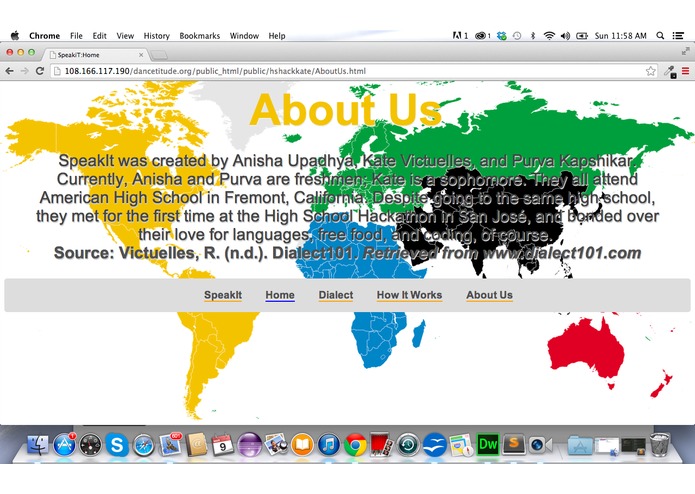The width and height of the screenshot is (695, 494).
Task: Open a new tab next to SpeakIT:Home
Action: pyautogui.click(x=159, y=55)
